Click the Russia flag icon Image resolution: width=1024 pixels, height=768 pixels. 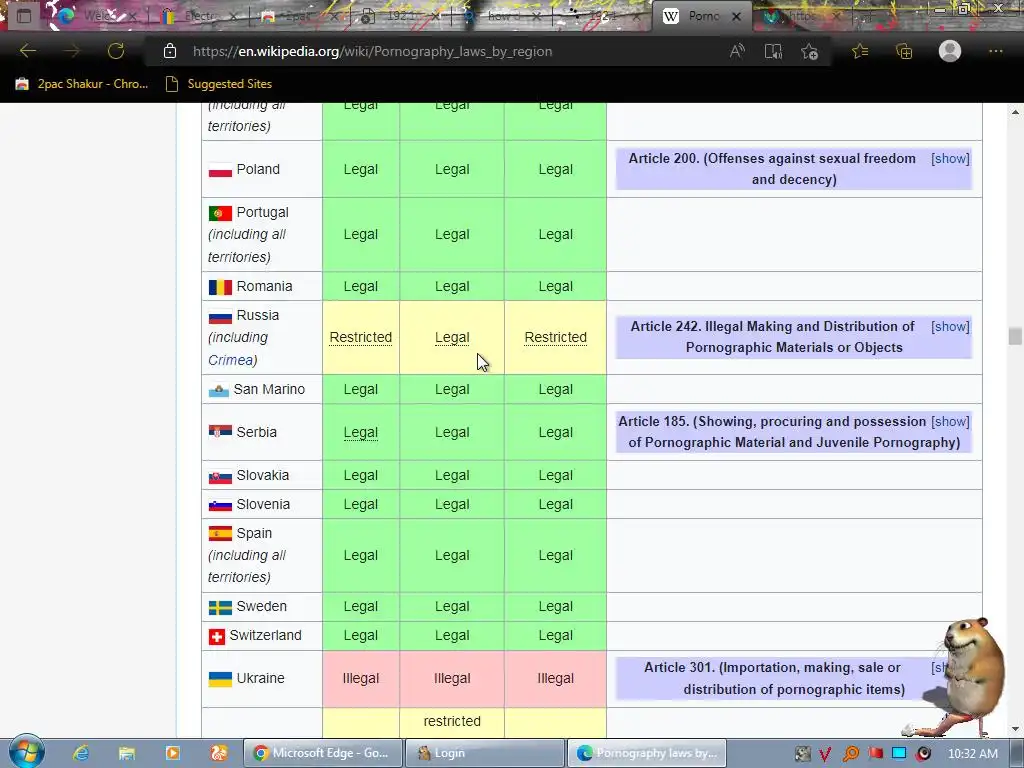220,317
